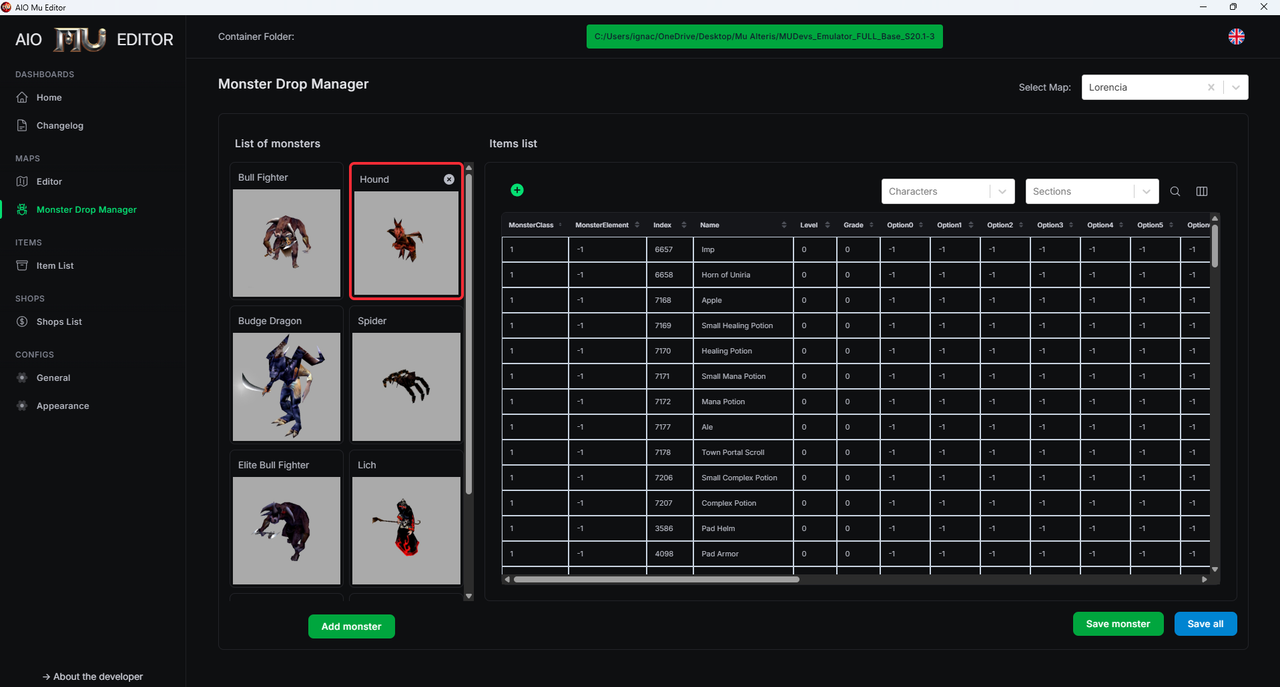This screenshot has width=1280, height=687.
Task: Select Budge Dragon monster card
Action: 287,376
